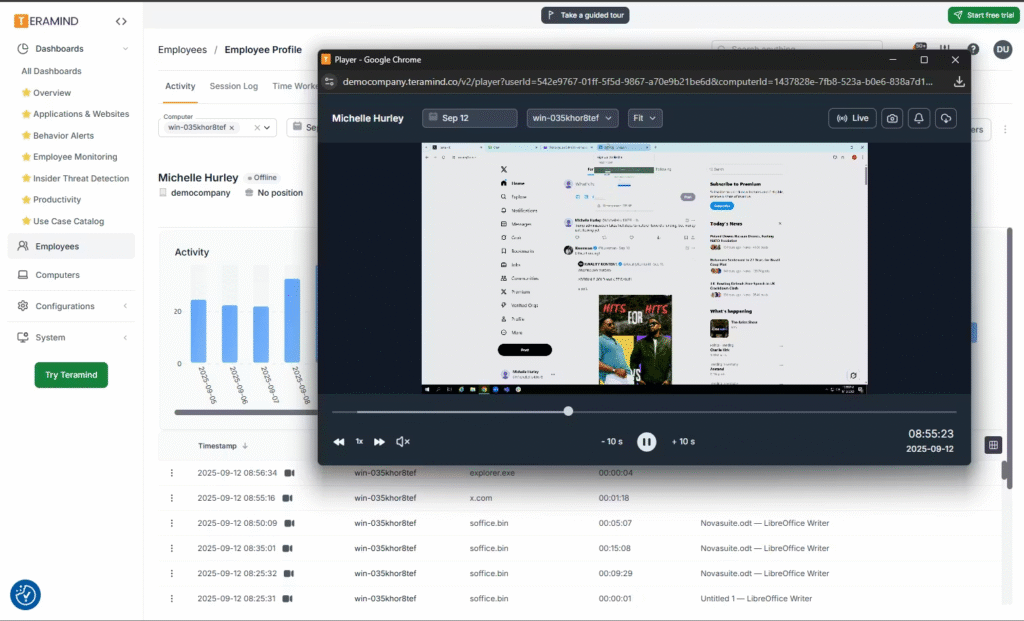Image resolution: width=1024 pixels, height=621 pixels.
Task: Click the video playback progress slider handle
Action: tap(568, 411)
